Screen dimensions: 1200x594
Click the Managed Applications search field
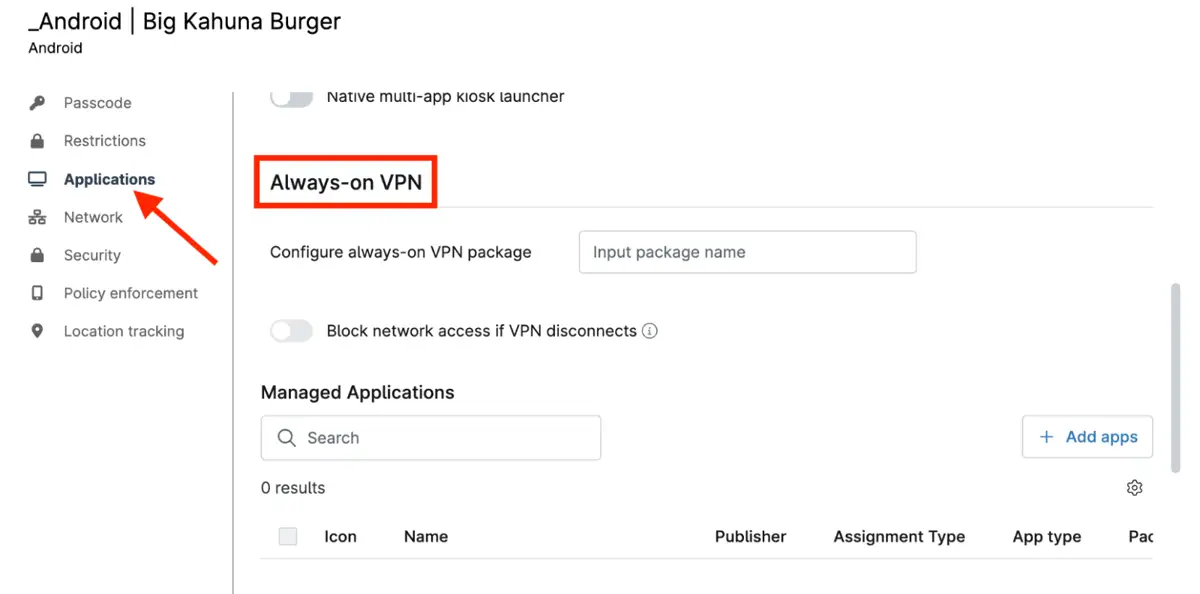[x=431, y=438]
